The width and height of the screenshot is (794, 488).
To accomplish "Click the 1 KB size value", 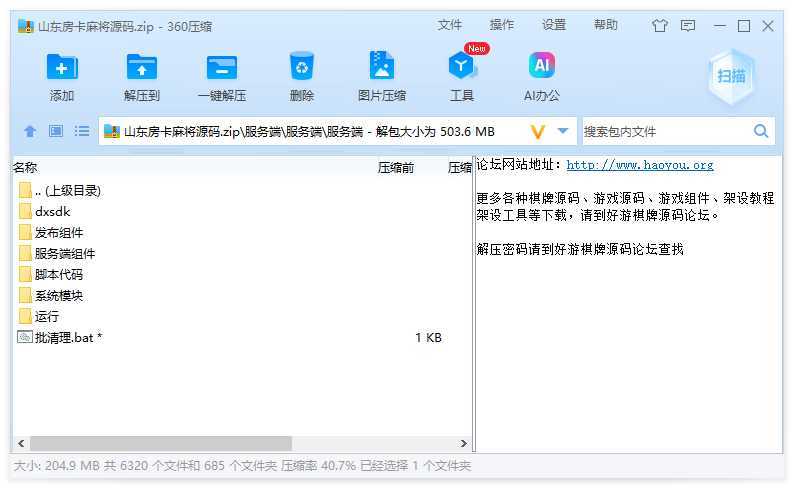I will pos(428,337).
